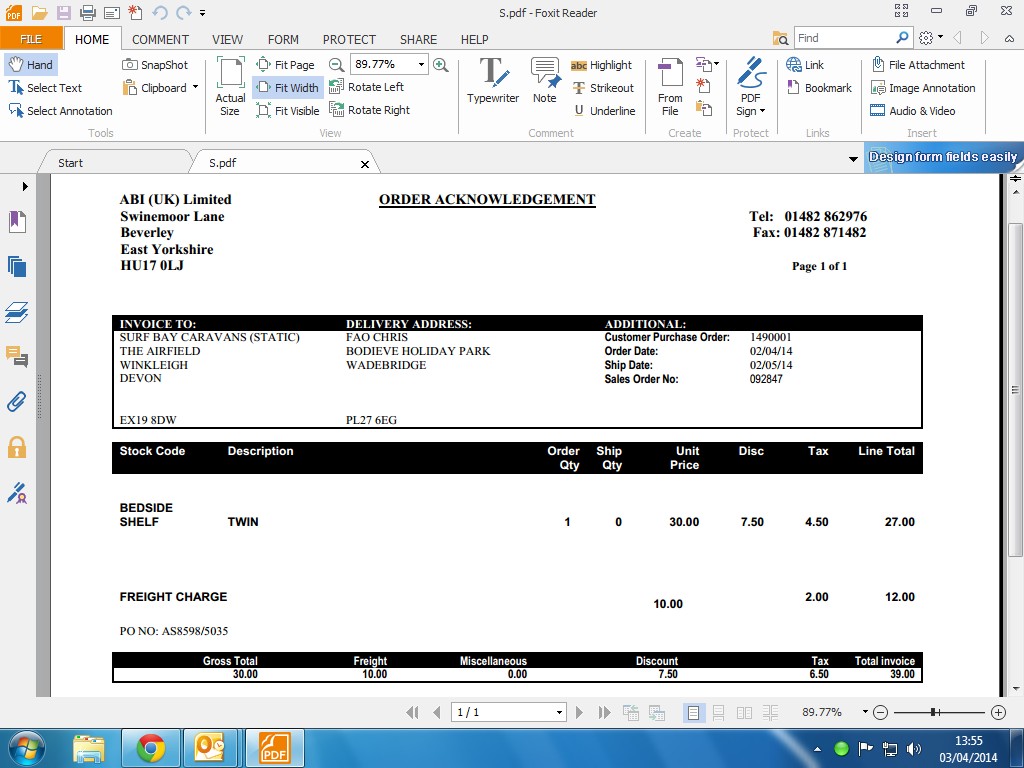Open the PDF Sign tool

point(750,86)
